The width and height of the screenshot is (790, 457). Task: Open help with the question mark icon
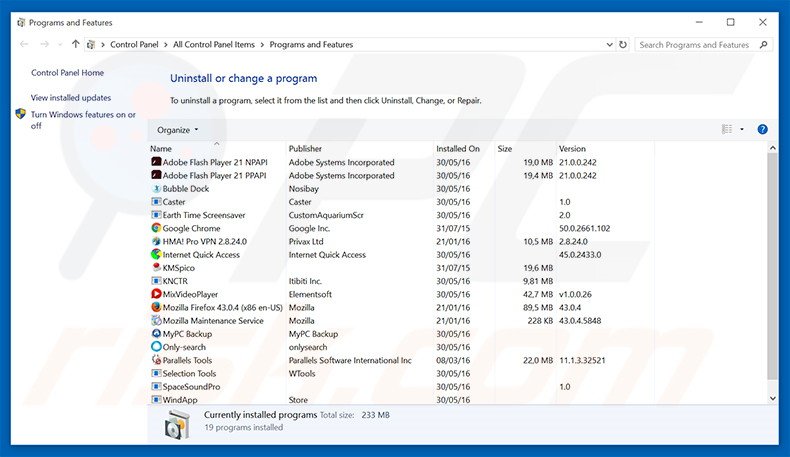pos(762,129)
